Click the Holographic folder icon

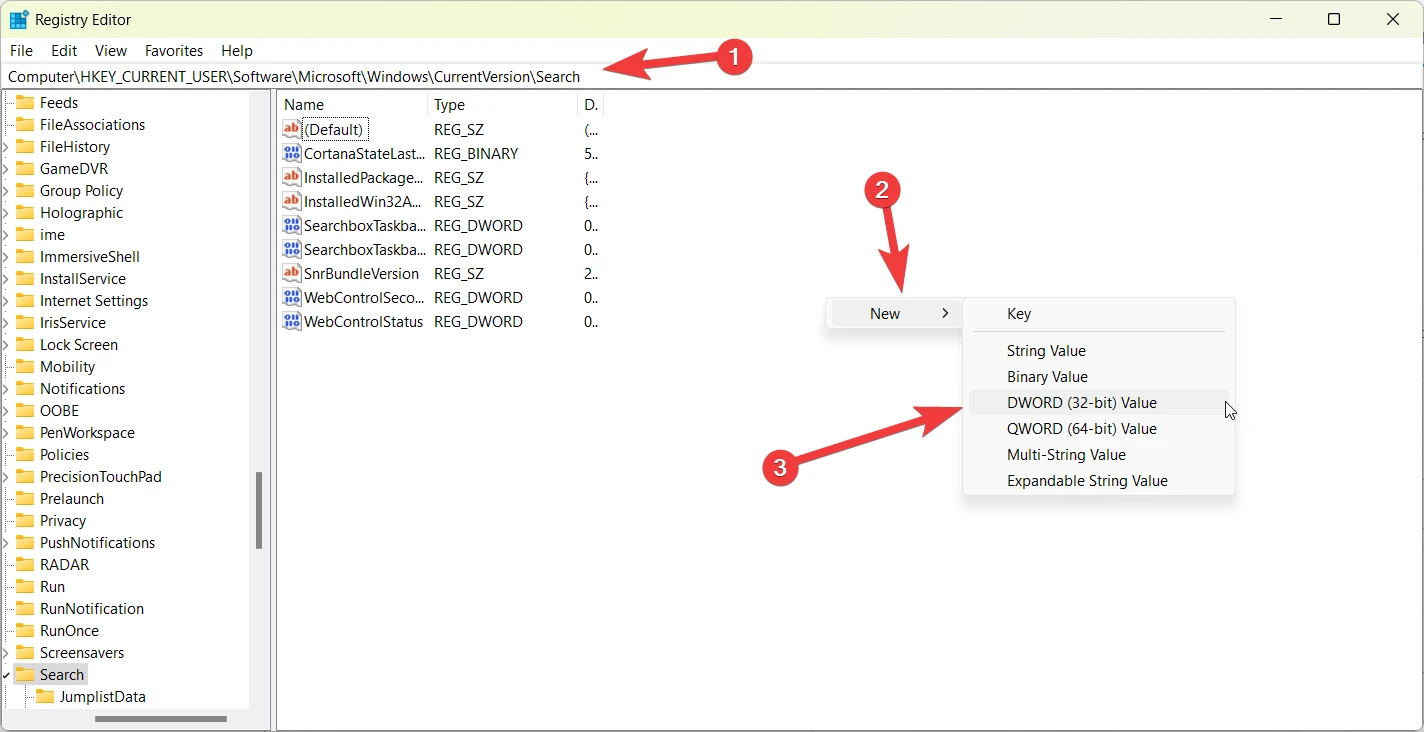[x=25, y=212]
